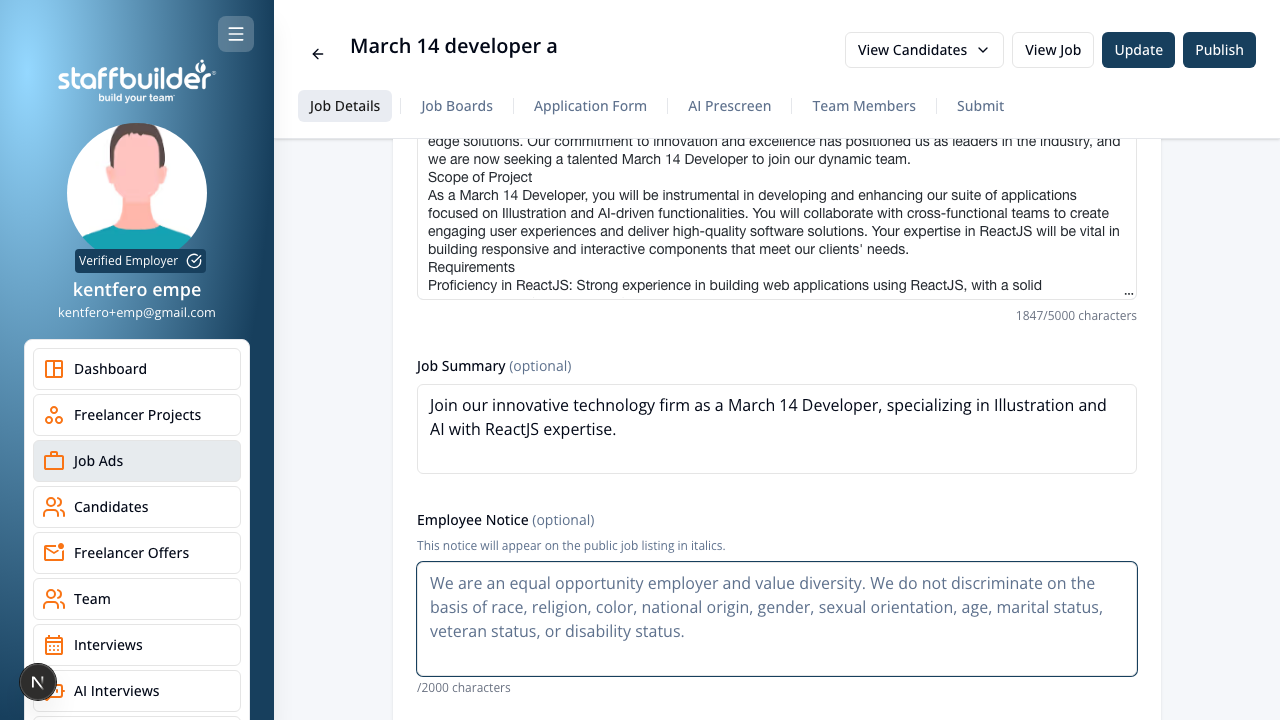Open the Application Form tab
Screen dimensions: 1280x720
click(590, 106)
